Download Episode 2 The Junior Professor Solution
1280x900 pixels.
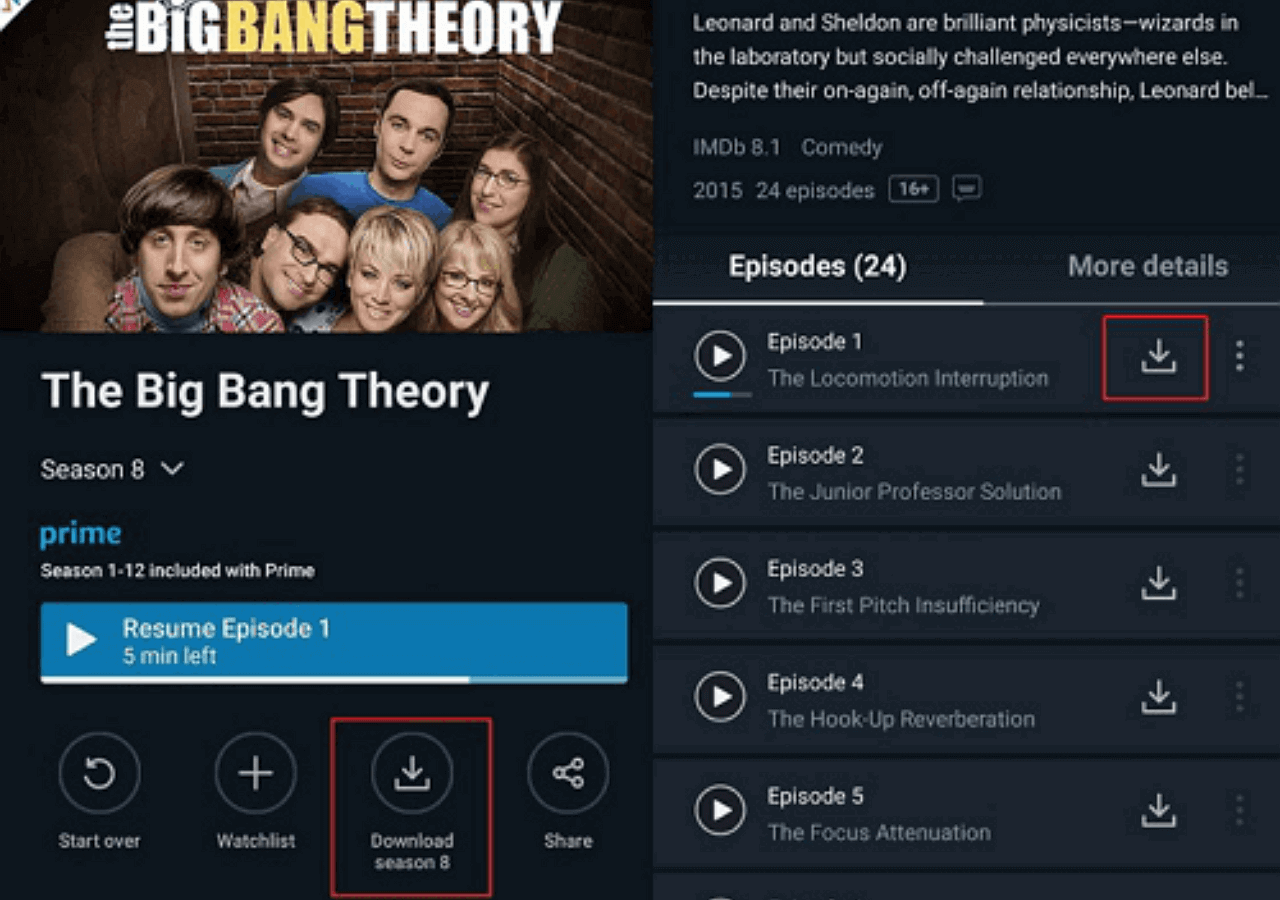1158,470
